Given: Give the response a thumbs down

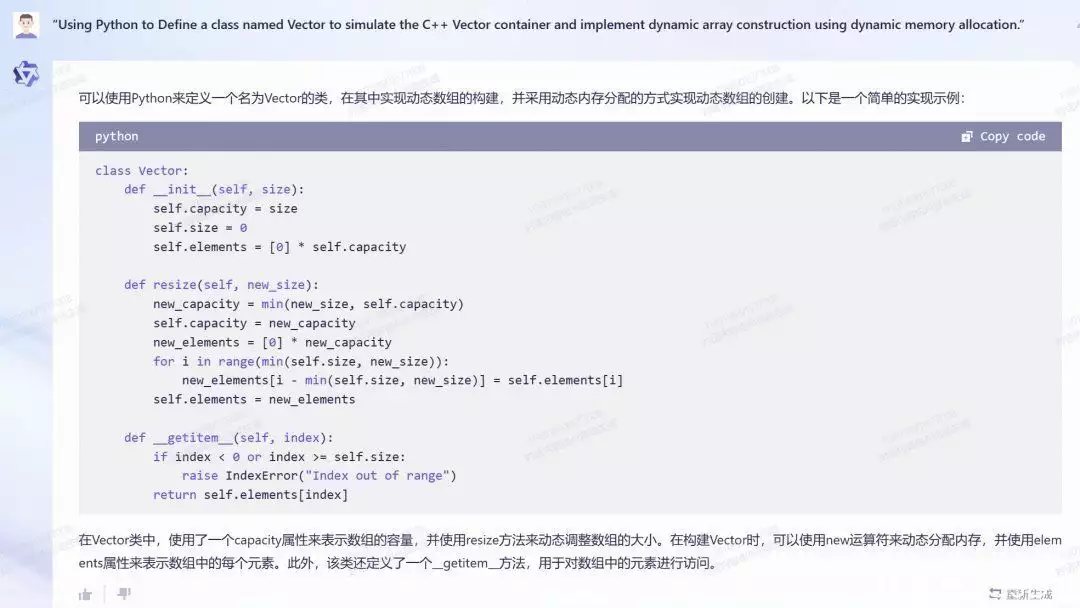Looking at the screenshot, I should pyautogui.click(x=122, y=594).
